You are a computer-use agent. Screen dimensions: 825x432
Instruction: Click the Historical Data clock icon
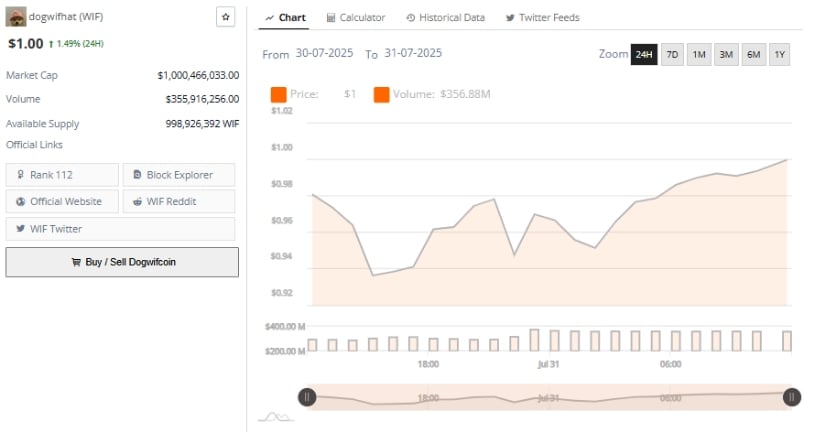(x=410, y=18)
